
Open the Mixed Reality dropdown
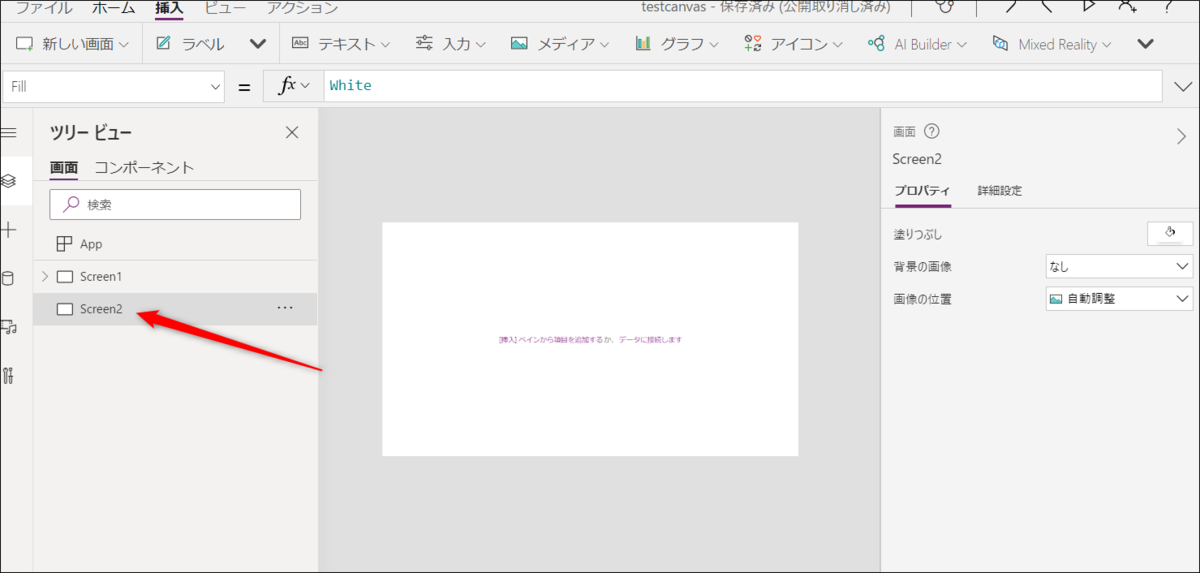click(1054, 44)
